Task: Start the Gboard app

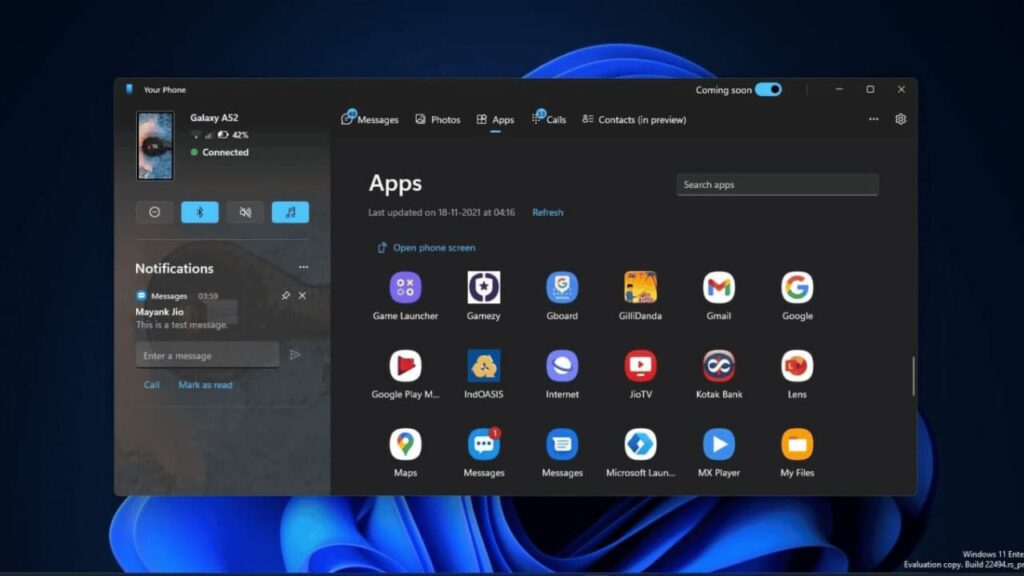Action: point(561,286)
